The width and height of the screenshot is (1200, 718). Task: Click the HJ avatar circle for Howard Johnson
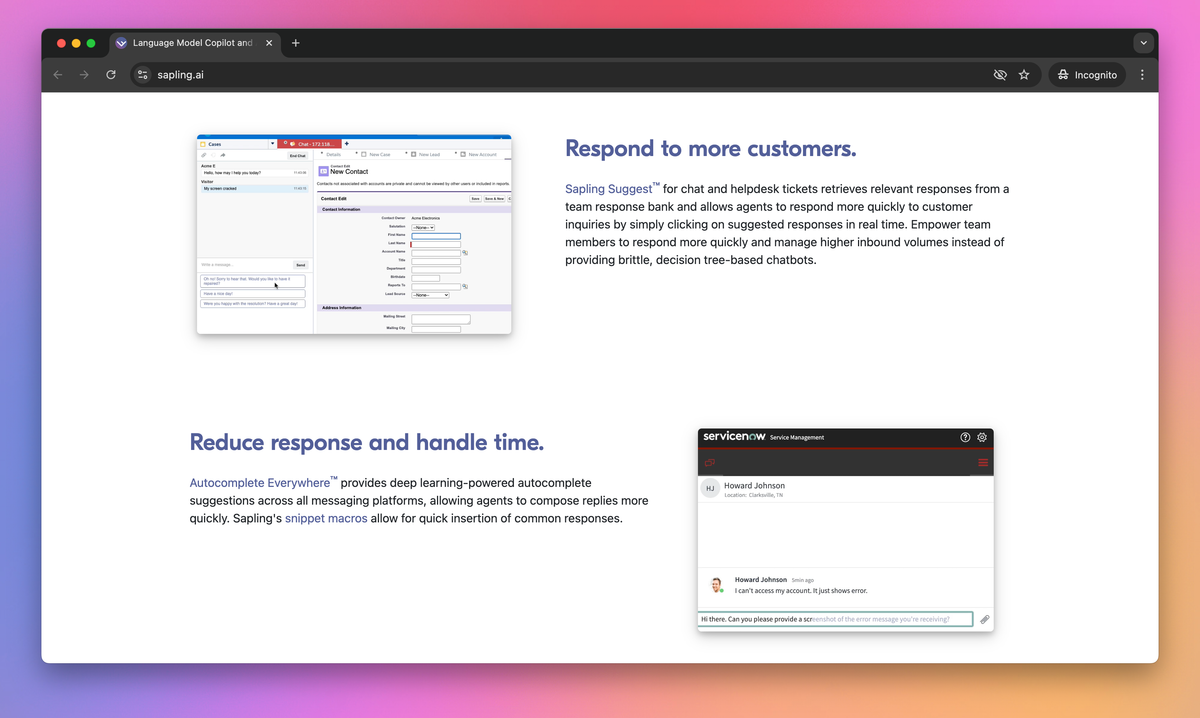[x=710, y=489]
